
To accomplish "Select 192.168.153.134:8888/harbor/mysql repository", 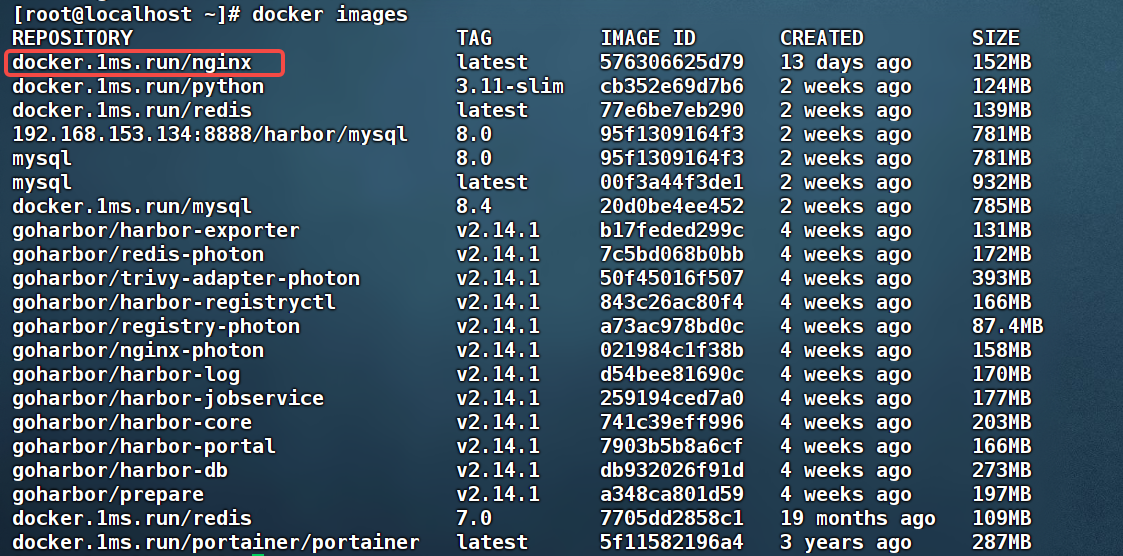I will pyautogui.click(x=210, y=134).
